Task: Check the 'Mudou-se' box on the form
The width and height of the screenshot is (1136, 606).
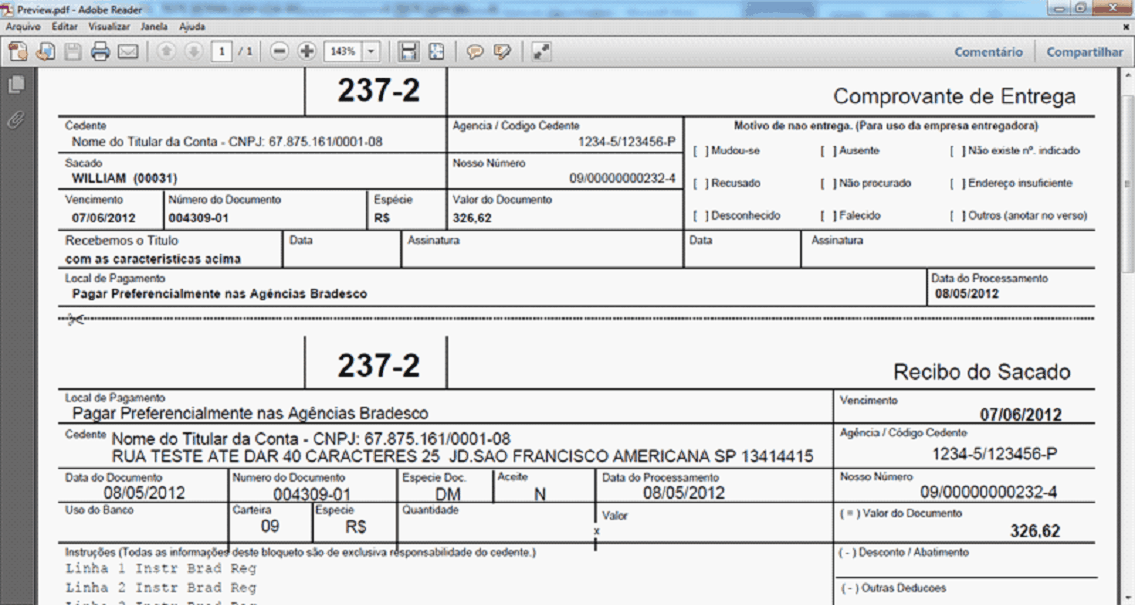Action: tap(699, 151)
